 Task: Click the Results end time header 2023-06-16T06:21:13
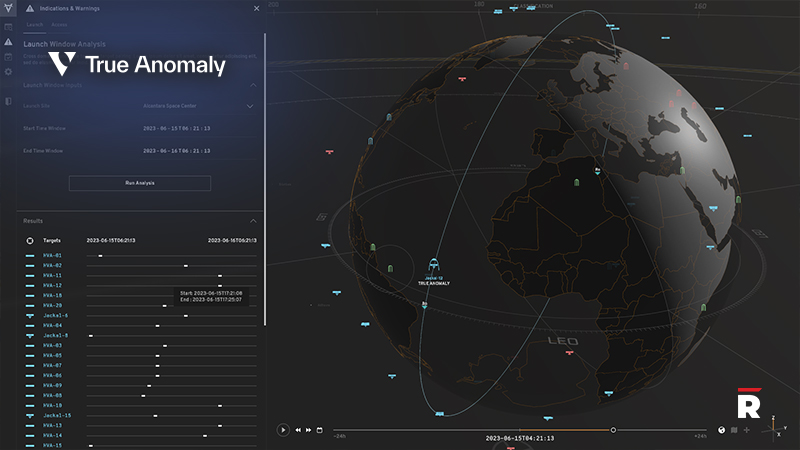click(232, 240)
